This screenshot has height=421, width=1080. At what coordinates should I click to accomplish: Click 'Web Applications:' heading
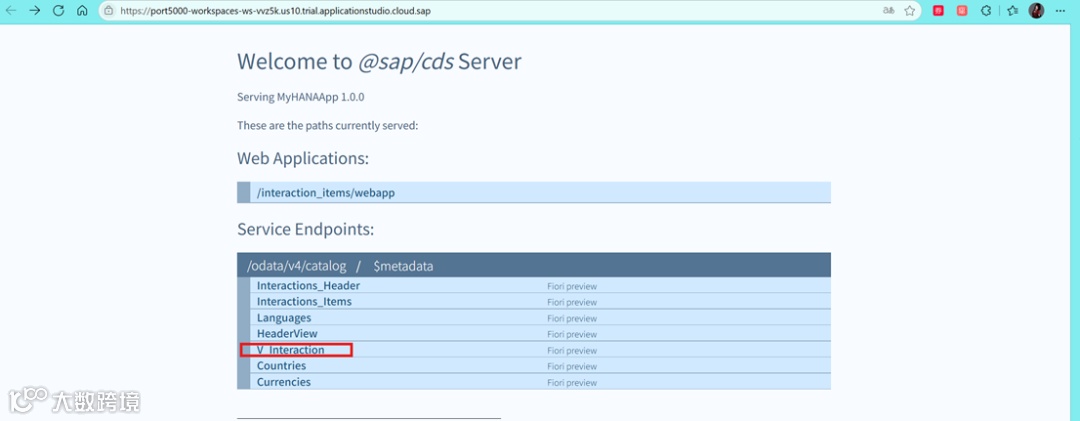tap(303, 158)
